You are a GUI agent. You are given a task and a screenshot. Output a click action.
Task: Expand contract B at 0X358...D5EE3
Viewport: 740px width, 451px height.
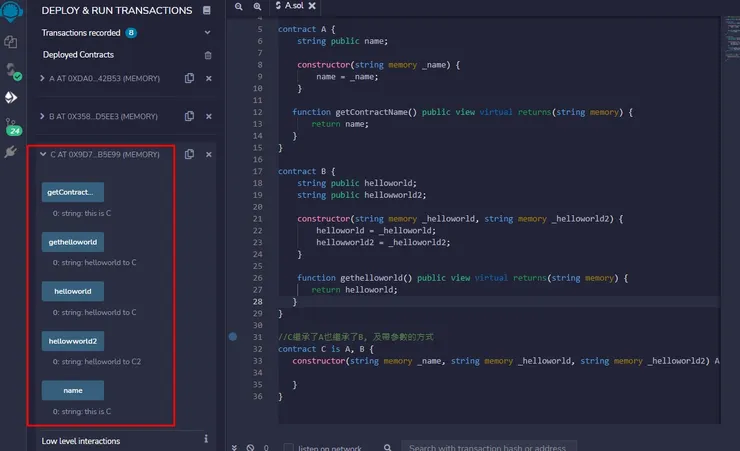pos(42,116)
